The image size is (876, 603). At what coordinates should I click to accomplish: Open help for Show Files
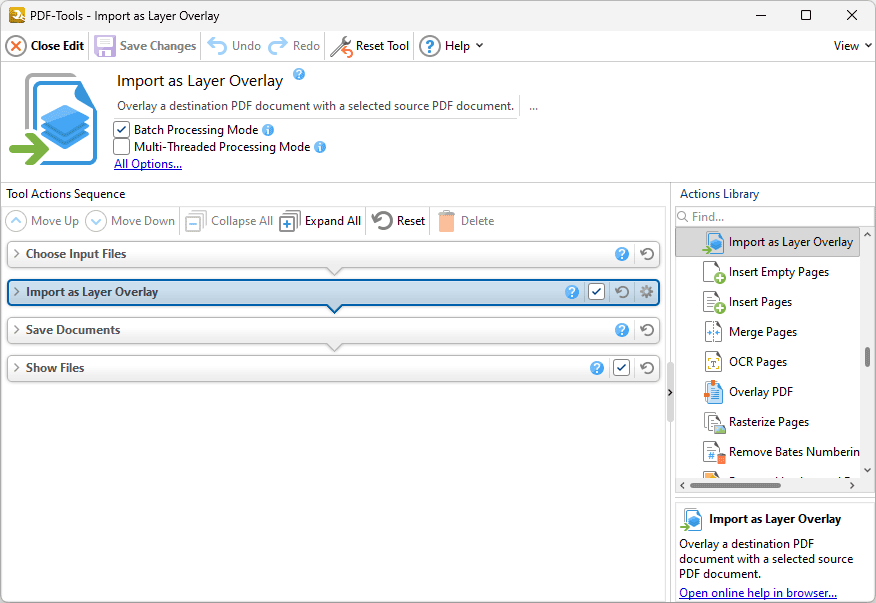pos(597,368)
